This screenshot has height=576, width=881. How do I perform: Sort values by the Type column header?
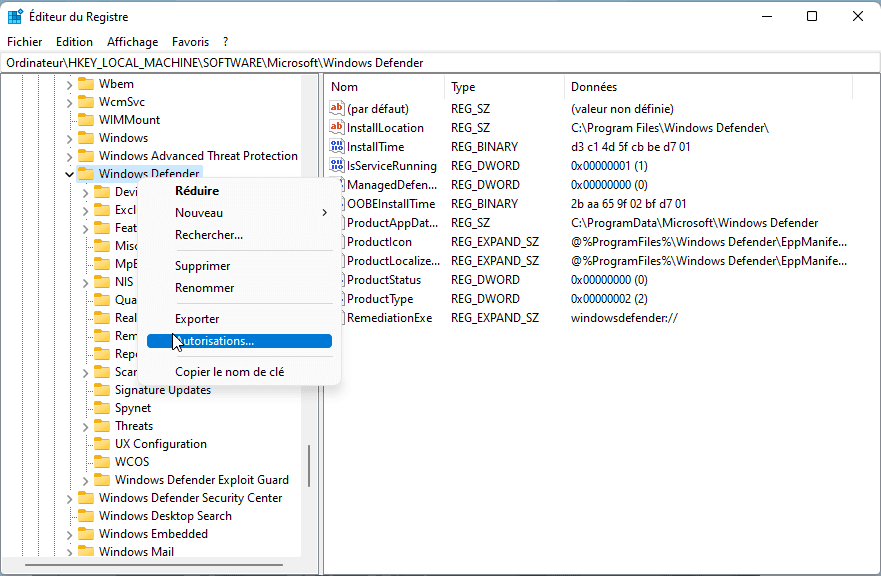463,87
